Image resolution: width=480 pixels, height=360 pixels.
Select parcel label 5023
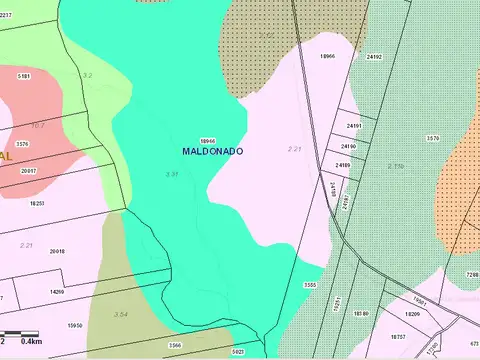[x=238, y=352]
